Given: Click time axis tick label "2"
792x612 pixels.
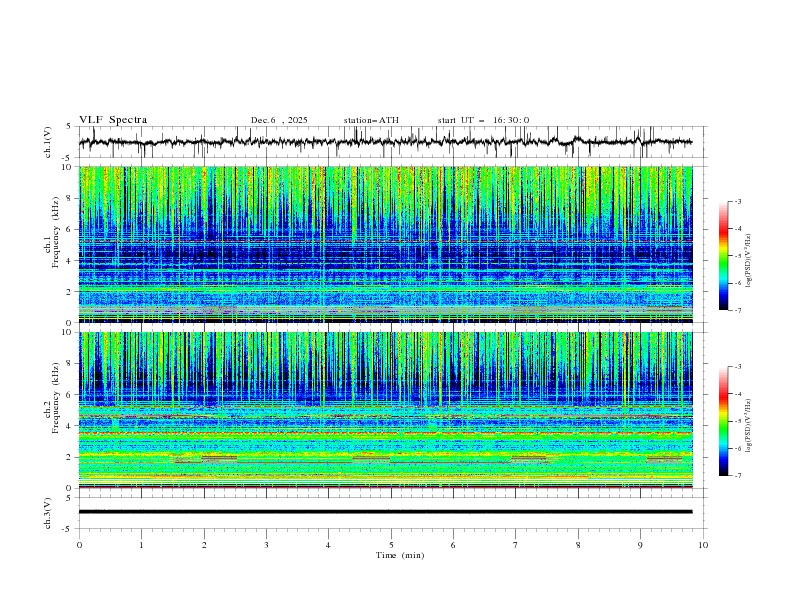Looking at the screenshot, I should pos(204,545).
